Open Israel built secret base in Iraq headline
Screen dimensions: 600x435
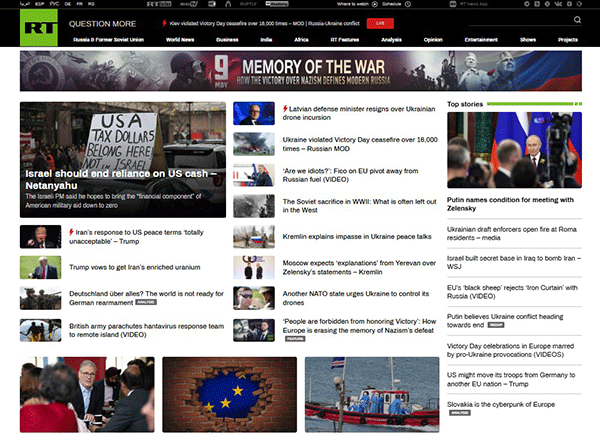coord(514,262)
